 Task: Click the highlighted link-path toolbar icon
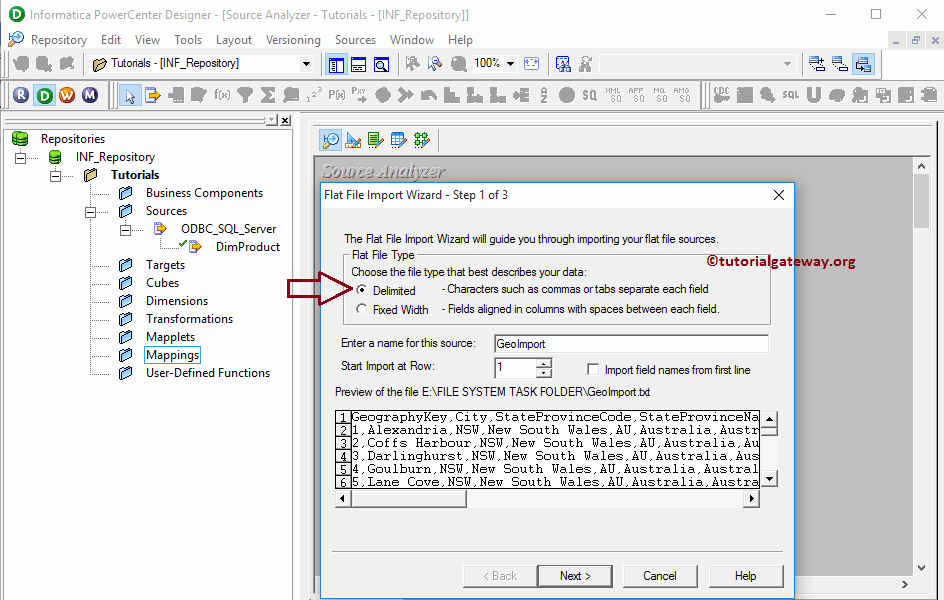(863, 64)
